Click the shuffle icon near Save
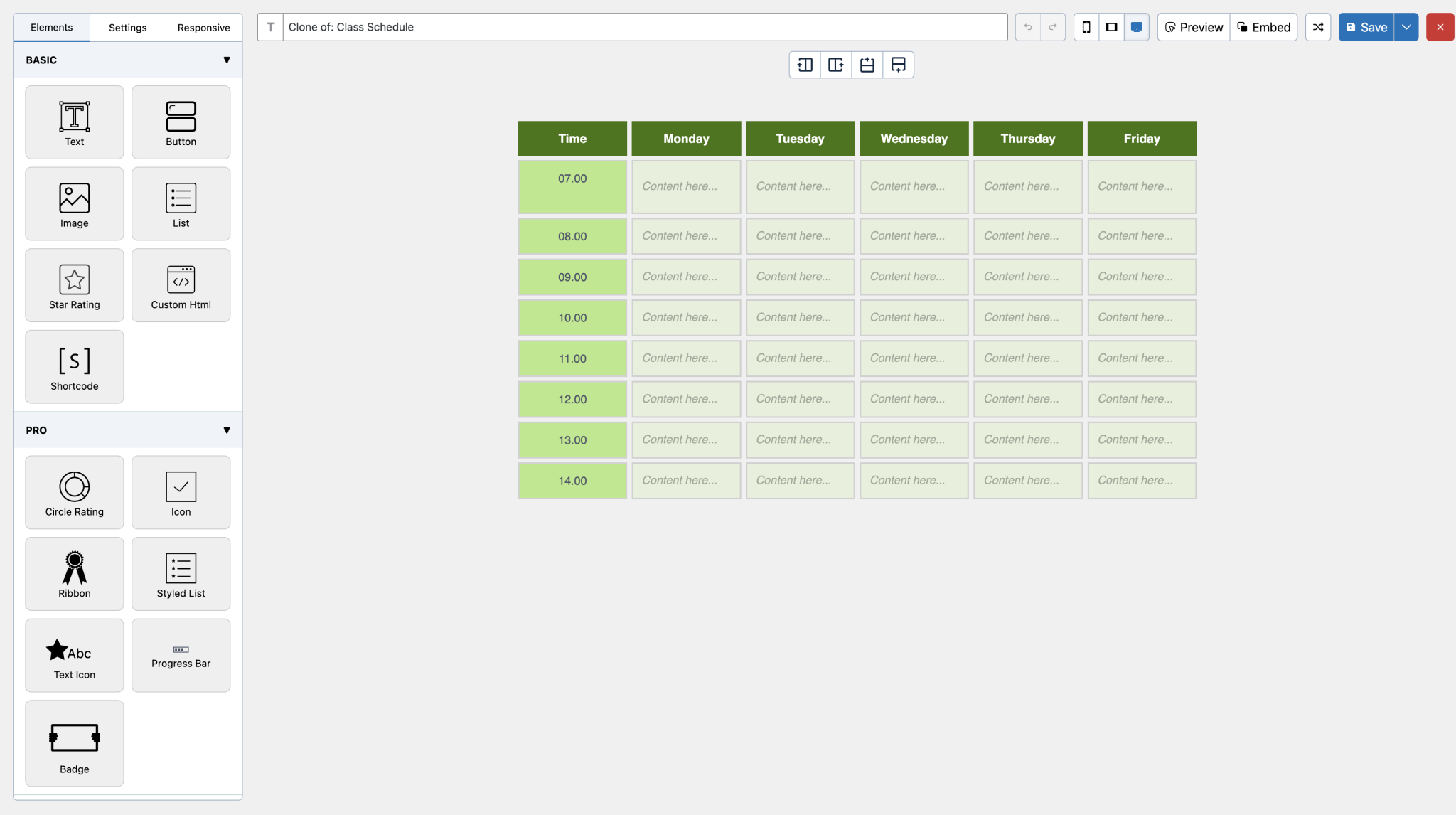Image resolution: width=1456 pixels, height=815 pixels. (1317, 27)
